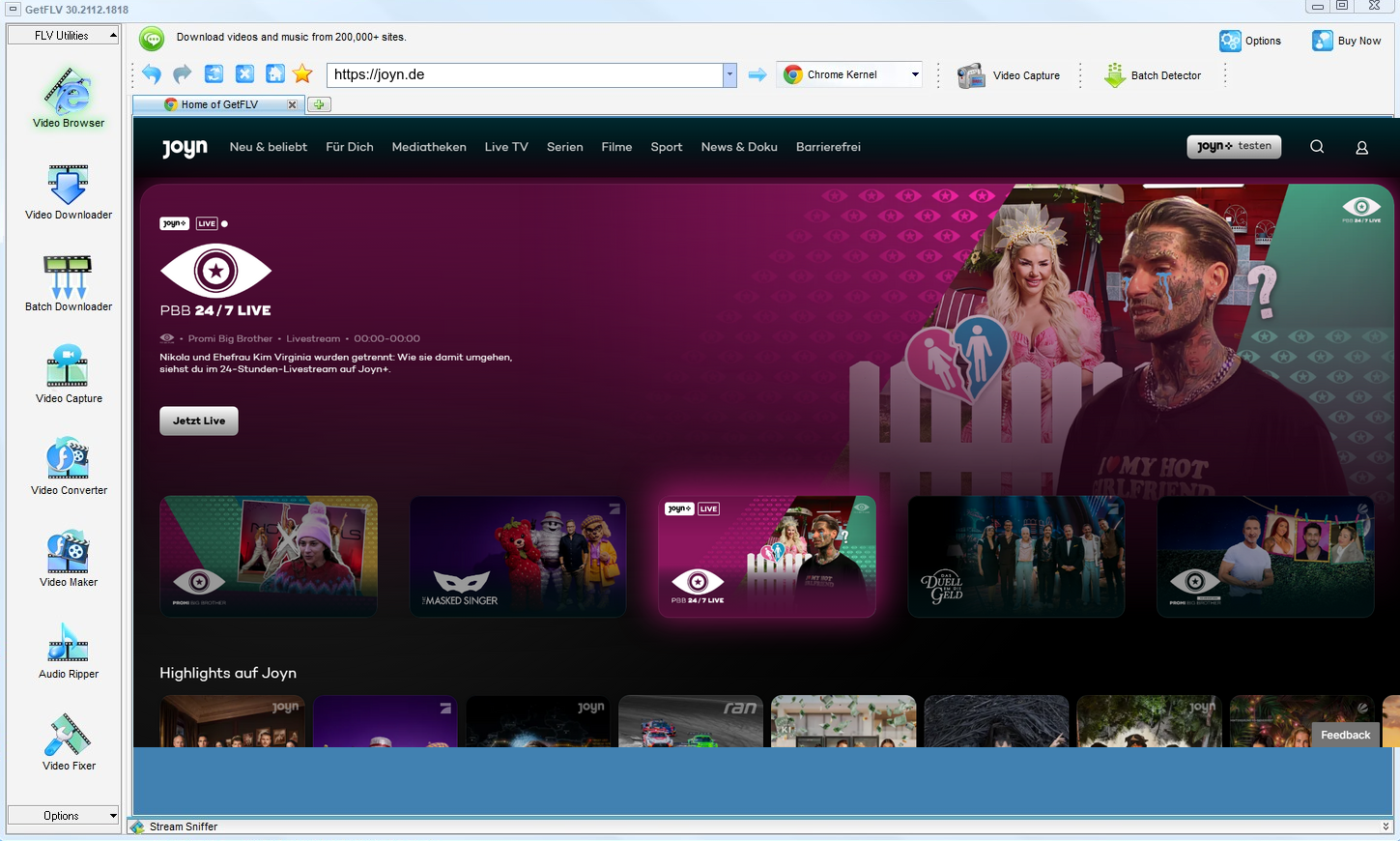The image size is (1400, 841).
Task: Select the Das Duell um die Geld thumbnail
Action: [1016, 557]
